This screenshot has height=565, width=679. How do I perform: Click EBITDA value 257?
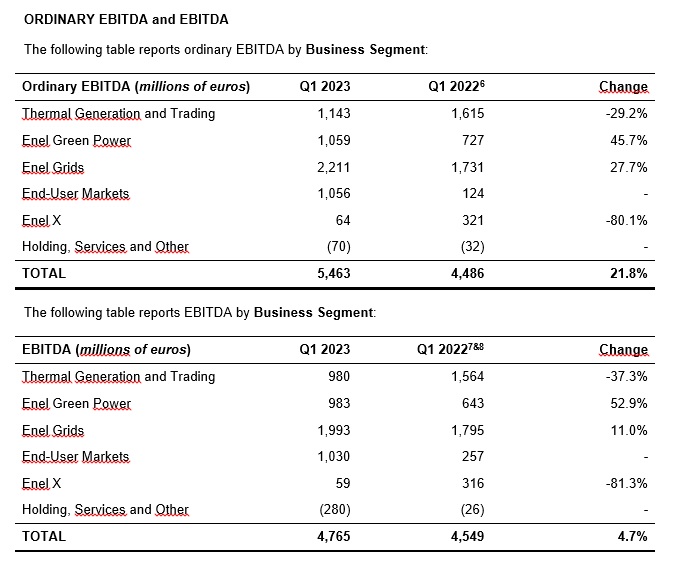pos(473,456)
